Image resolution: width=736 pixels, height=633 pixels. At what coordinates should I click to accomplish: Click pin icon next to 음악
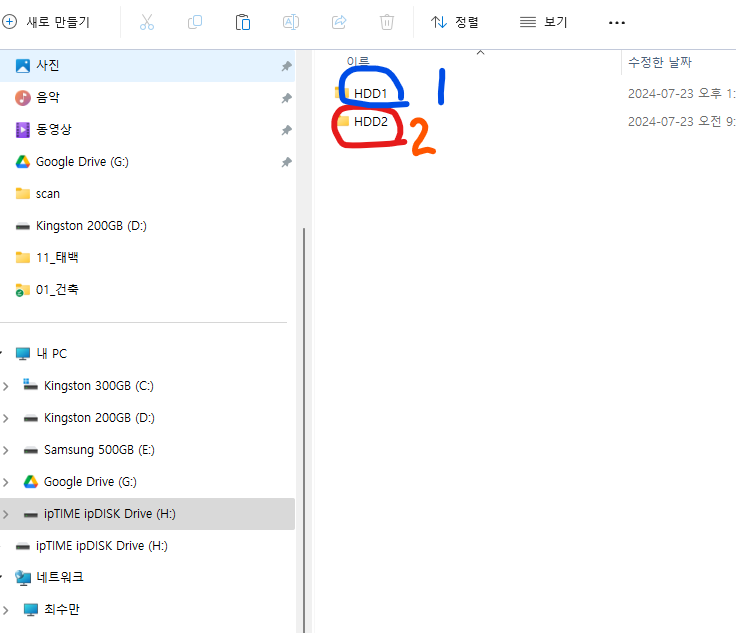(286, 98)
